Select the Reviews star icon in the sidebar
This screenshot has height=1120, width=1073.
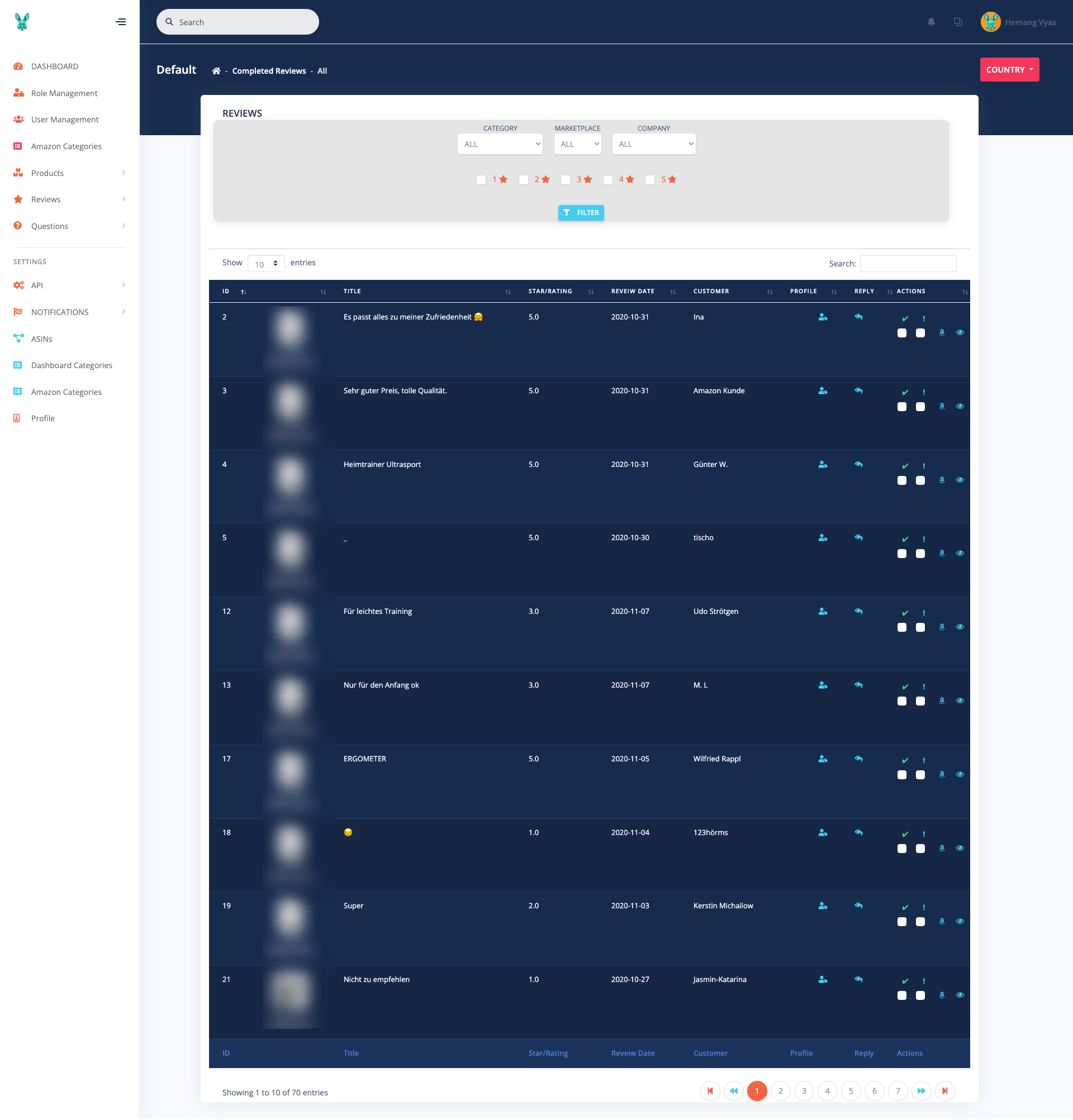coord(18,199)
